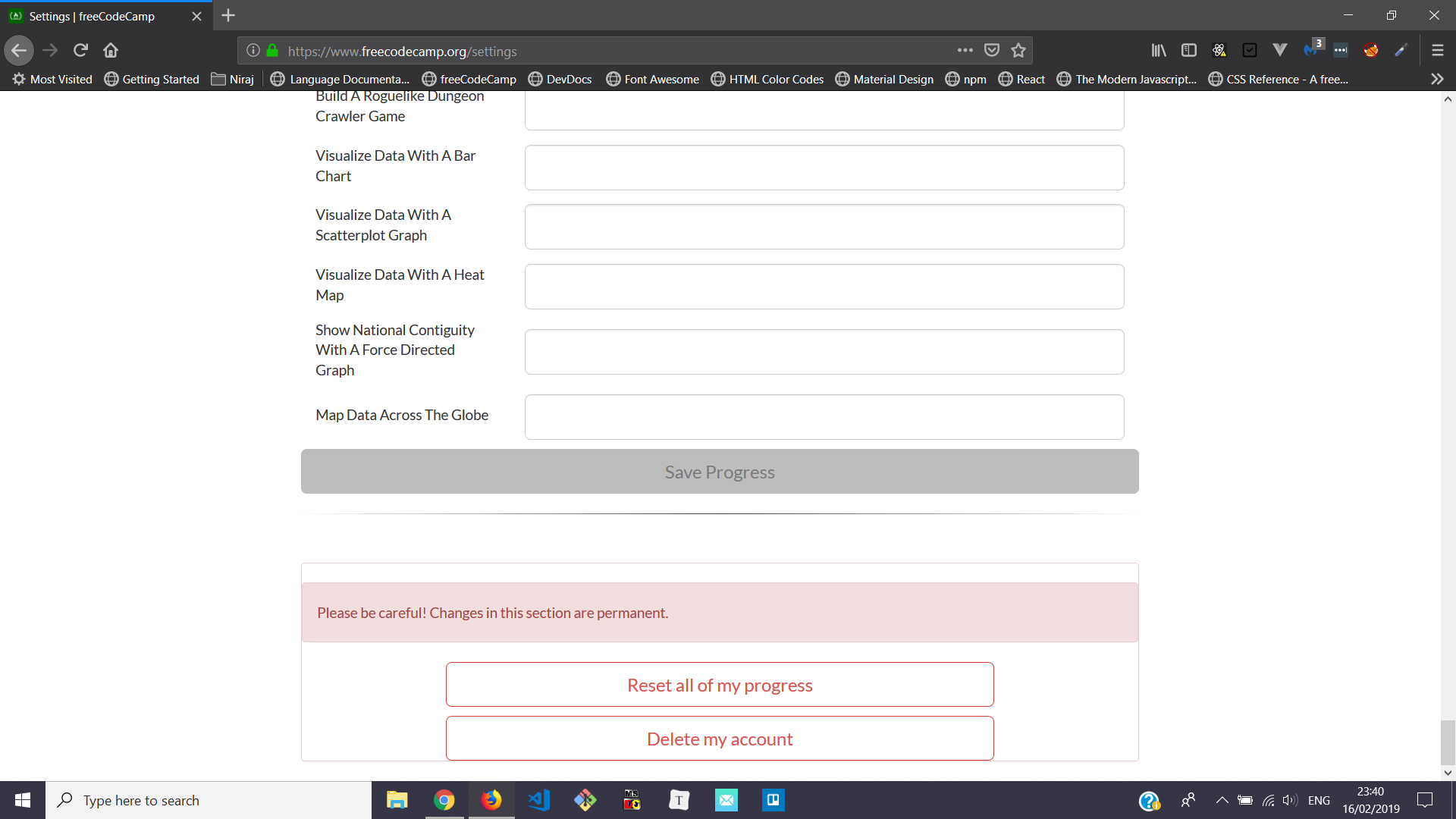Click the address bar URL
The height and width of the screenshot is (819, 1456).
(x=402, y=52)
